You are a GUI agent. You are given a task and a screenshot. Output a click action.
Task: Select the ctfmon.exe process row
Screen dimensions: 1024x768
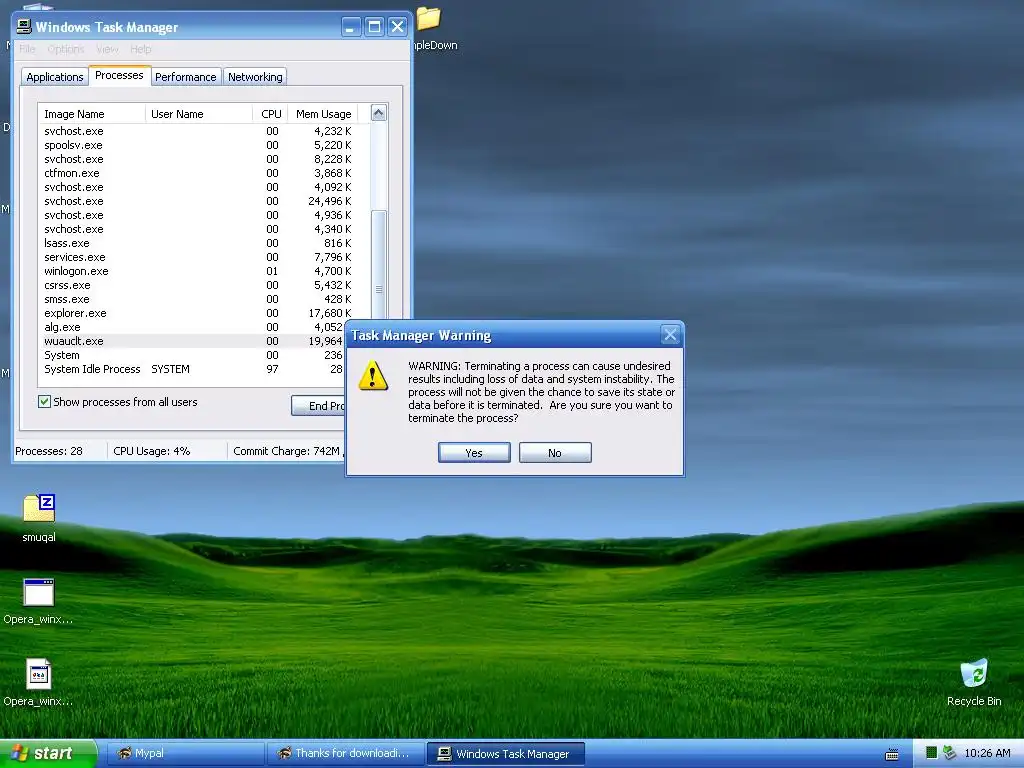coord(198,173)
